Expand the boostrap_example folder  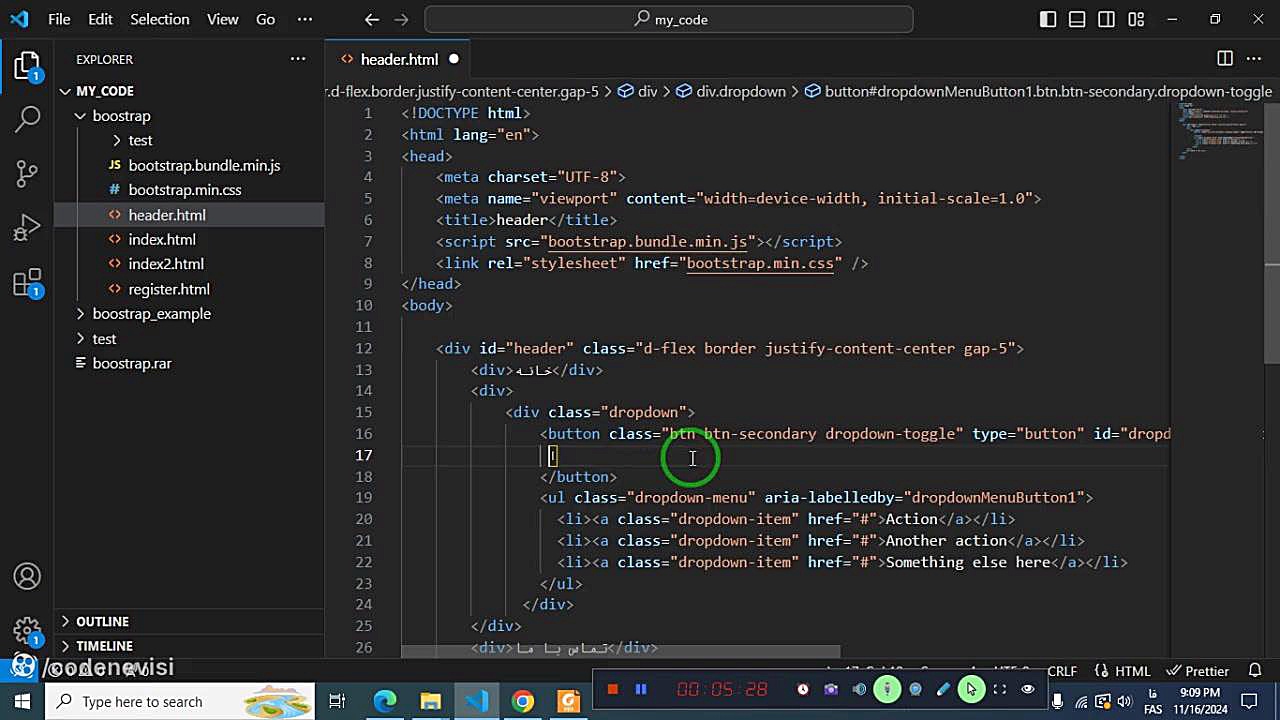point(151,314)
